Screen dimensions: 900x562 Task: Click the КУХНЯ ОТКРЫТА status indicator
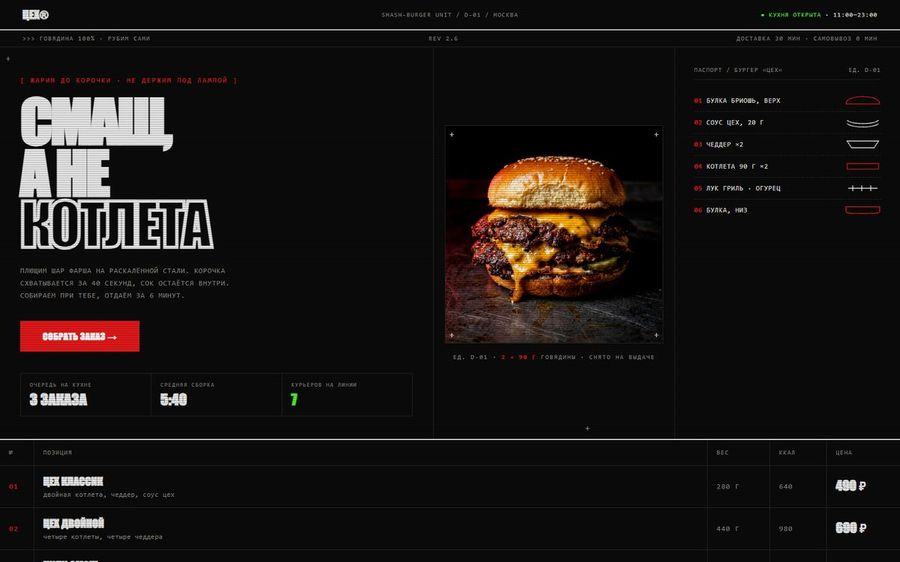pyautogui.click(x=790, y=15)
